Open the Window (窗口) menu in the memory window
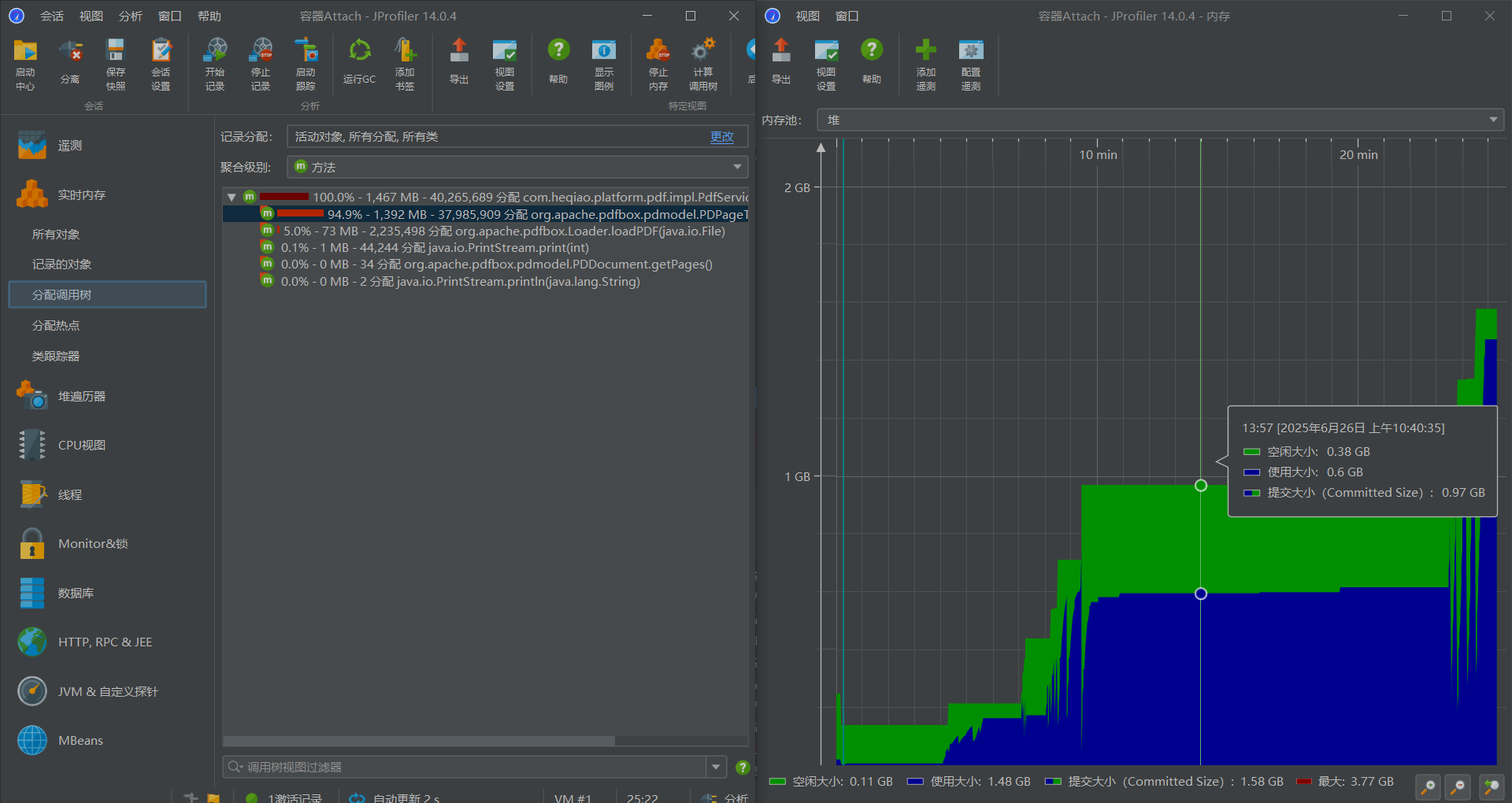This screenshot has width=1512, height=803. pos(847,16)
